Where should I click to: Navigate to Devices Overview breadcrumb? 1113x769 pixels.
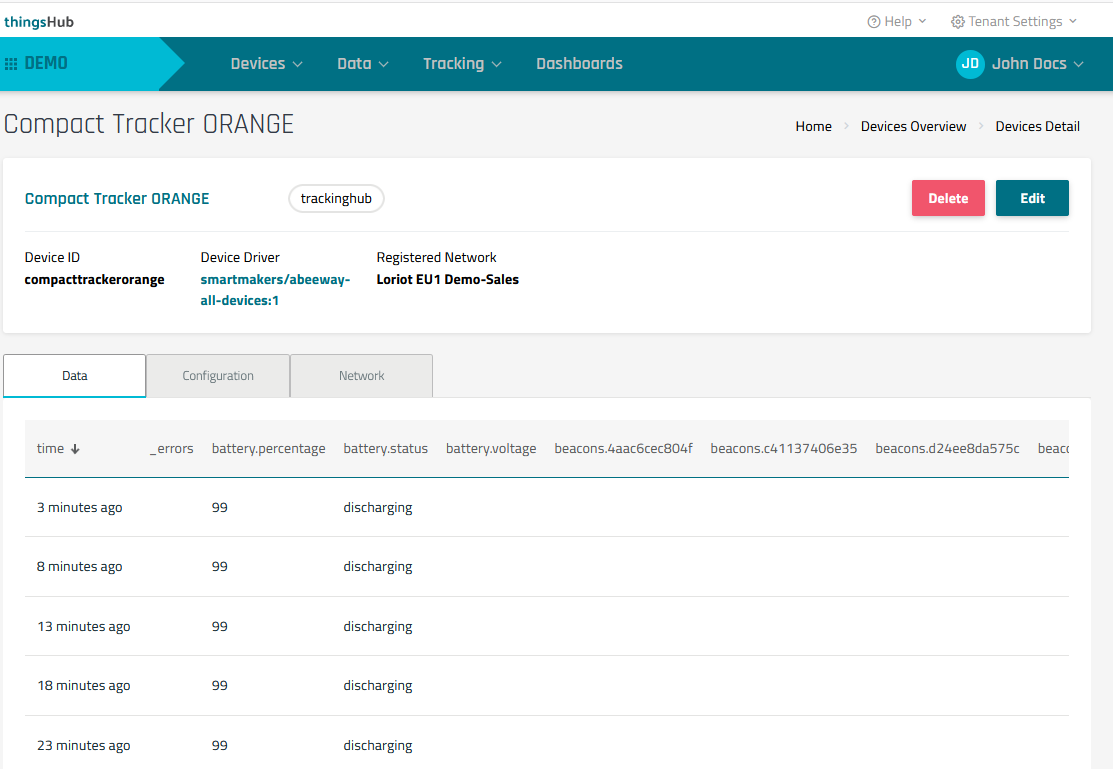(x=913, y=126)
